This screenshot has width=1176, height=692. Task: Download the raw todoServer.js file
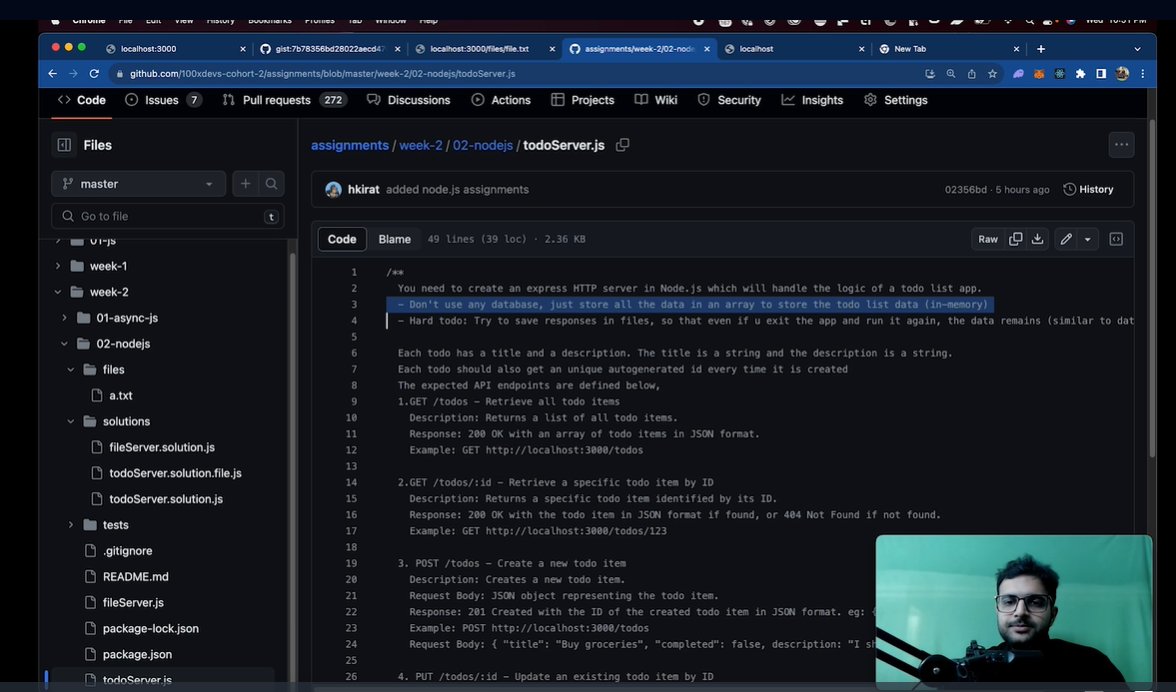point(1038,239)
